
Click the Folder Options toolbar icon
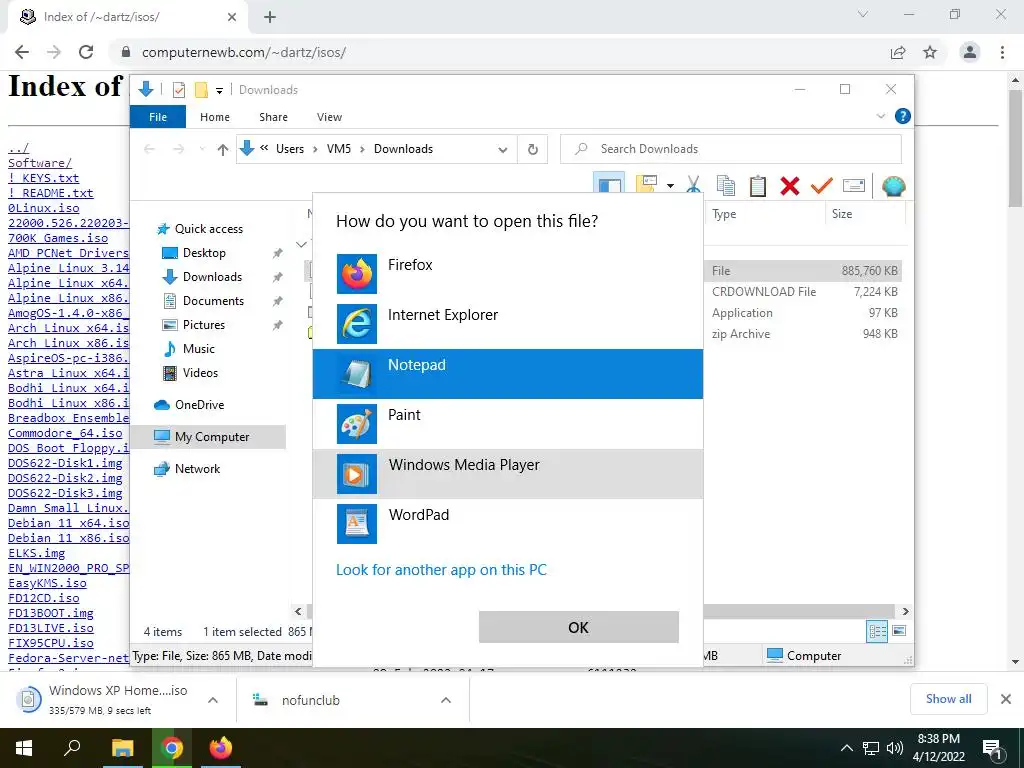(646, 185)
